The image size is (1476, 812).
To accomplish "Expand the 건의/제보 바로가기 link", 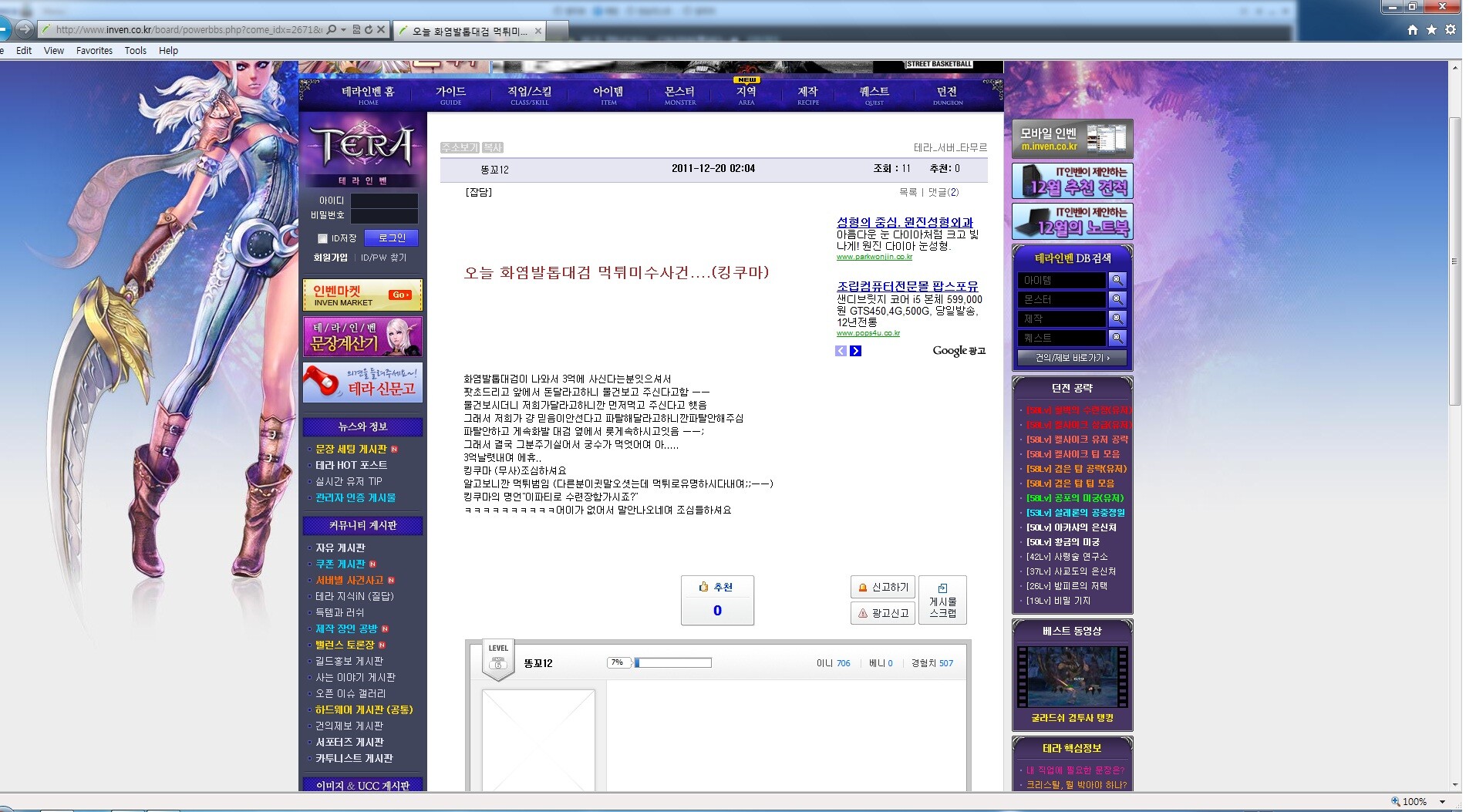I will (1072, 358).
